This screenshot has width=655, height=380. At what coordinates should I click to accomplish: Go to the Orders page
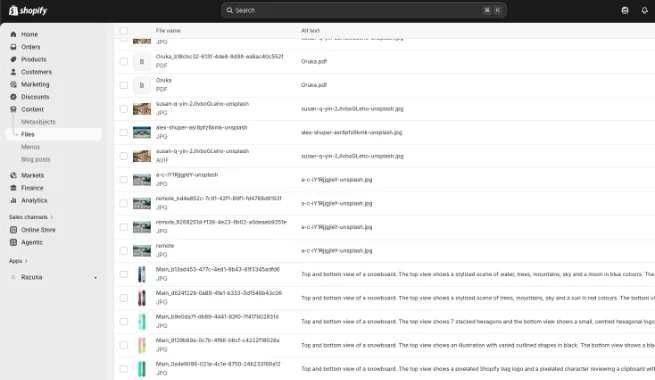coord(30,47)
